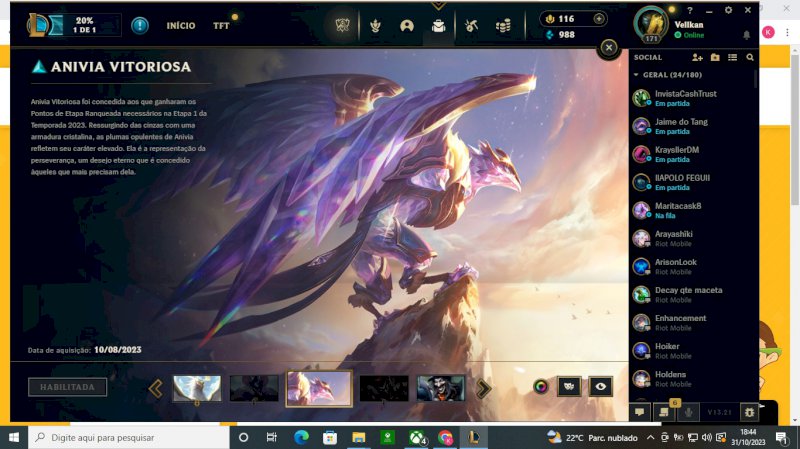The image size is (800, 449).
Task: Open Microsoft Edge from the taskbar
Action: point(301,437)
